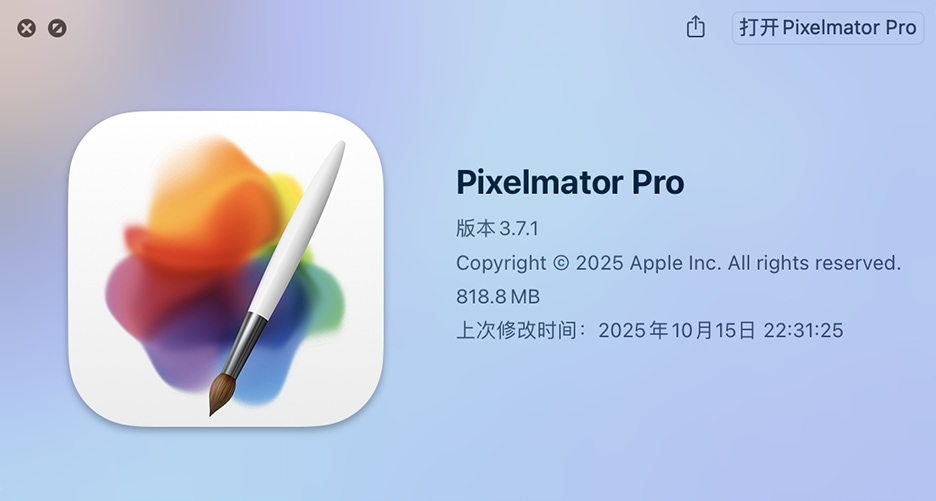Click the 818.8 MB file size

pos(498,296)
